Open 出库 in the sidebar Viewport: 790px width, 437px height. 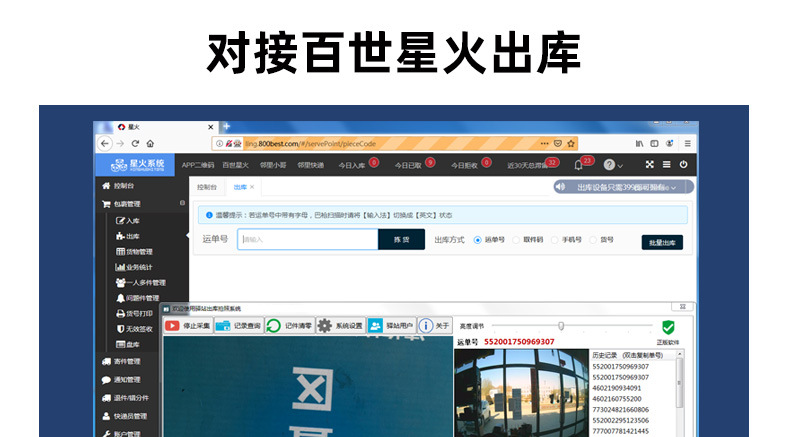coord(128,236)
